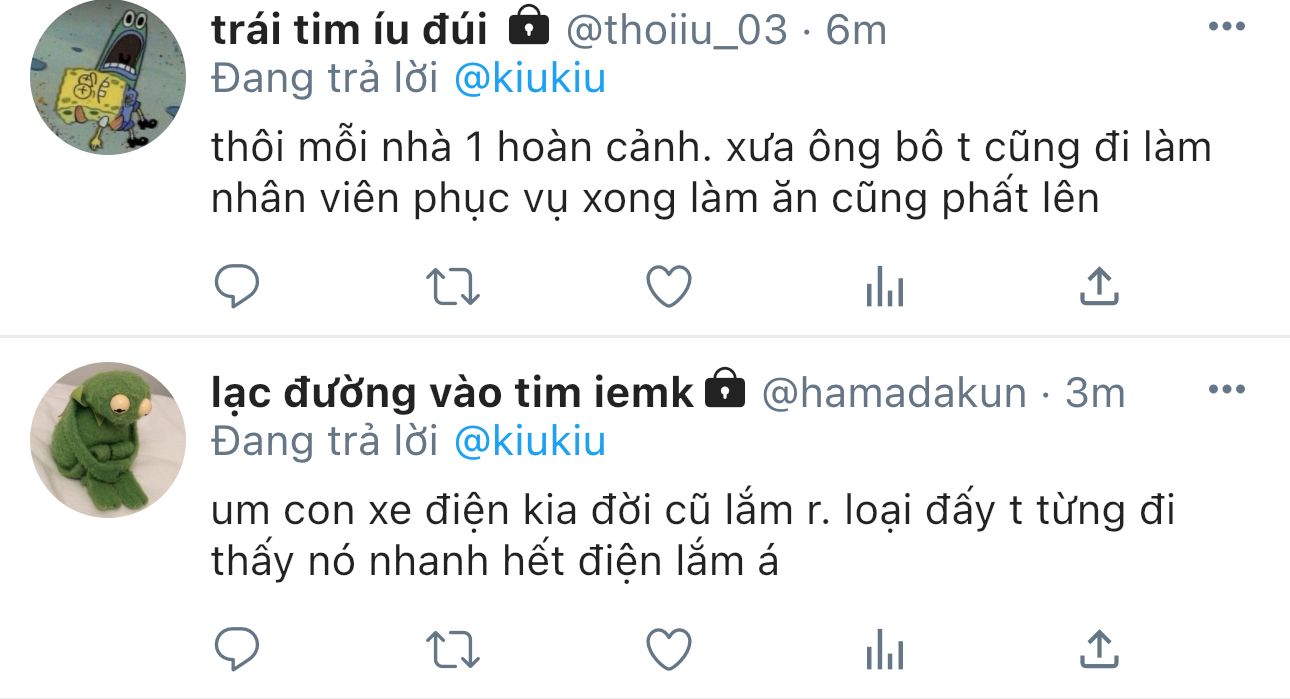Open display name lạc đường vào tim iemk
This screenshot has height=699, width=1290.
pyautogui.click(x=452, y=393)
